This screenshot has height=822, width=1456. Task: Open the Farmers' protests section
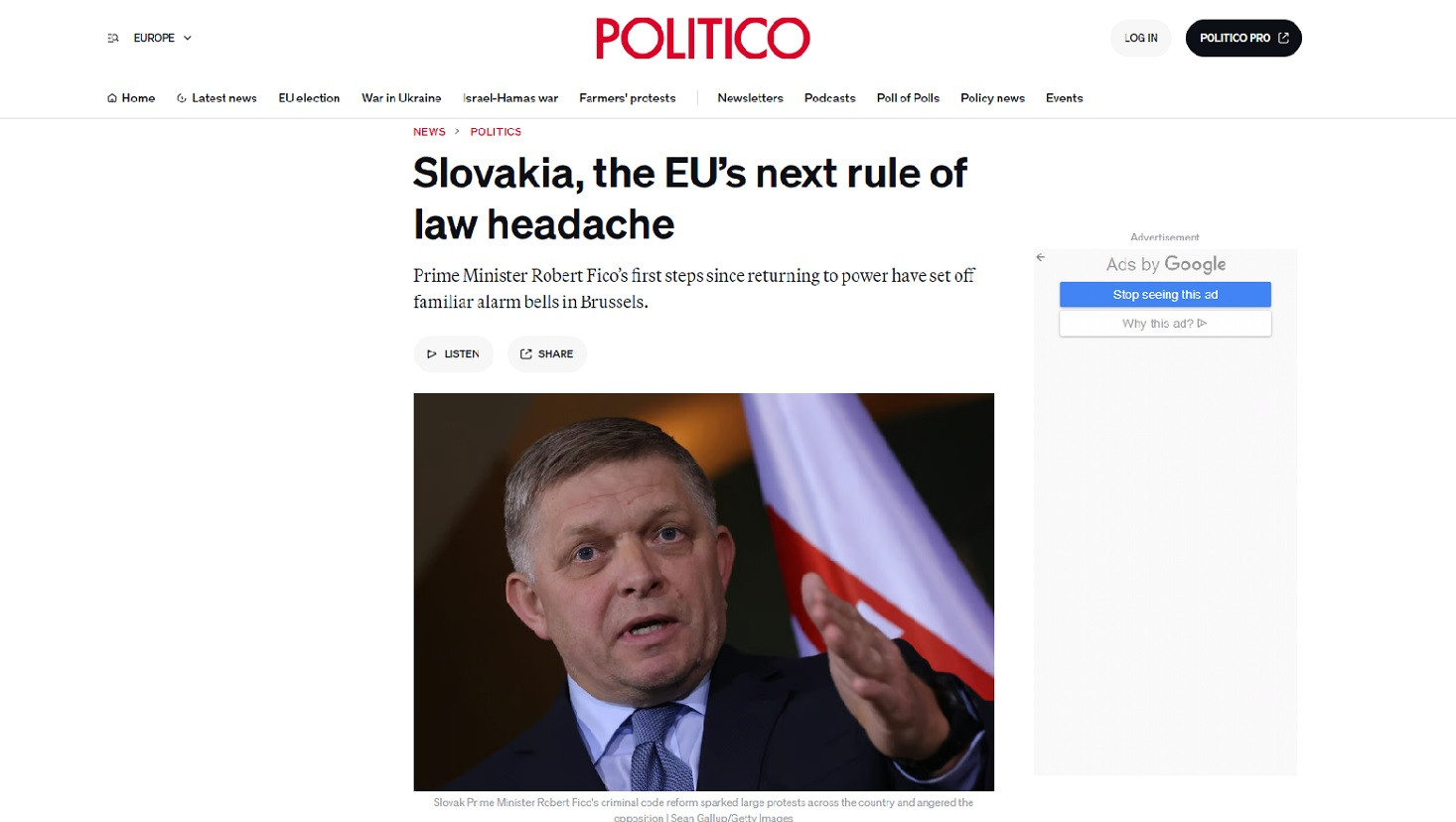[627, 98]
